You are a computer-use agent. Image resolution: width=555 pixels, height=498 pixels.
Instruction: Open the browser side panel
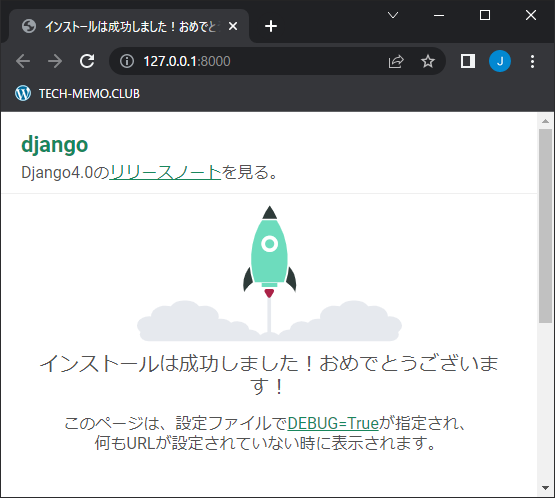468,61
